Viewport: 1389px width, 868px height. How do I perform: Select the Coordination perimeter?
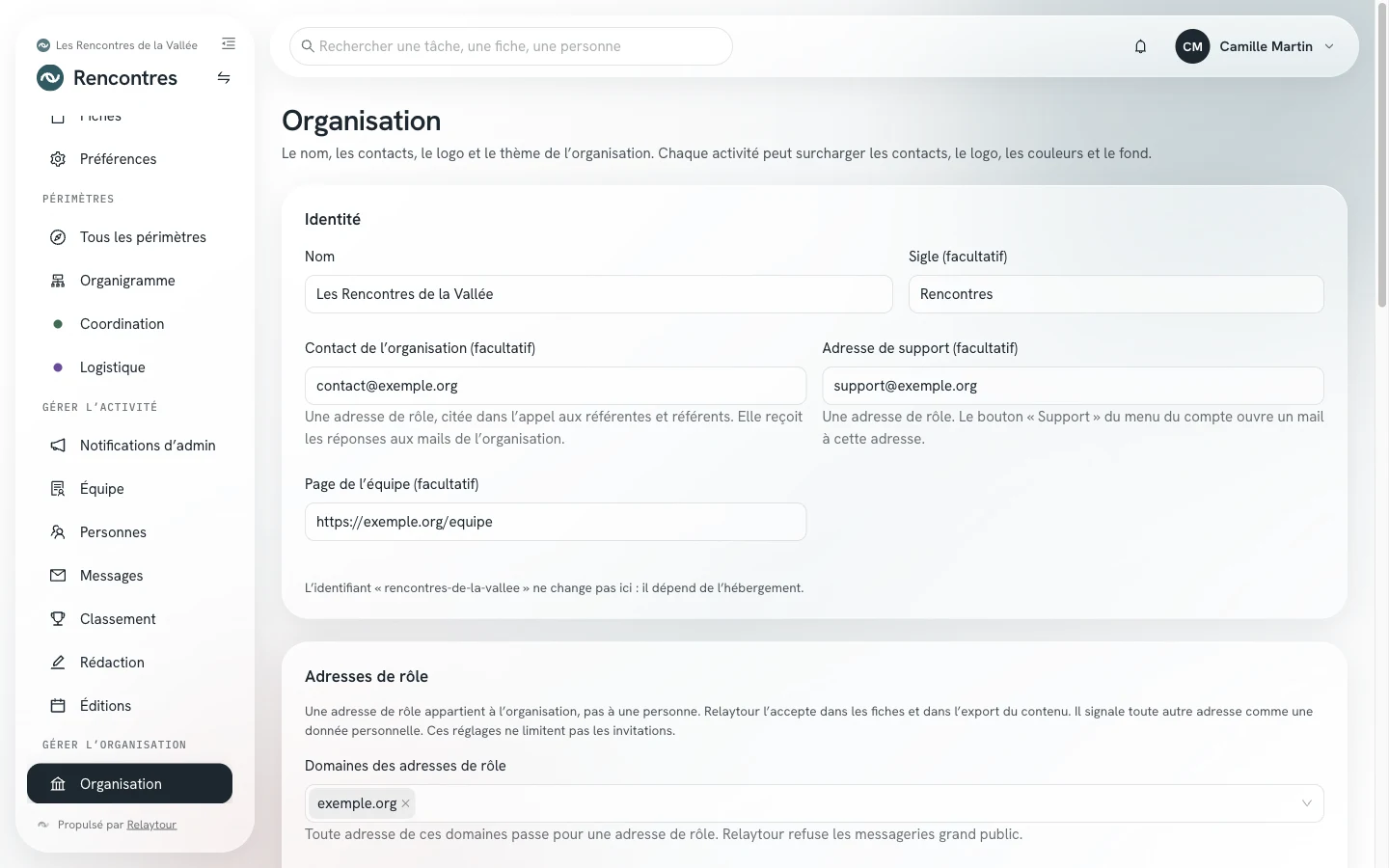(129, 324)
